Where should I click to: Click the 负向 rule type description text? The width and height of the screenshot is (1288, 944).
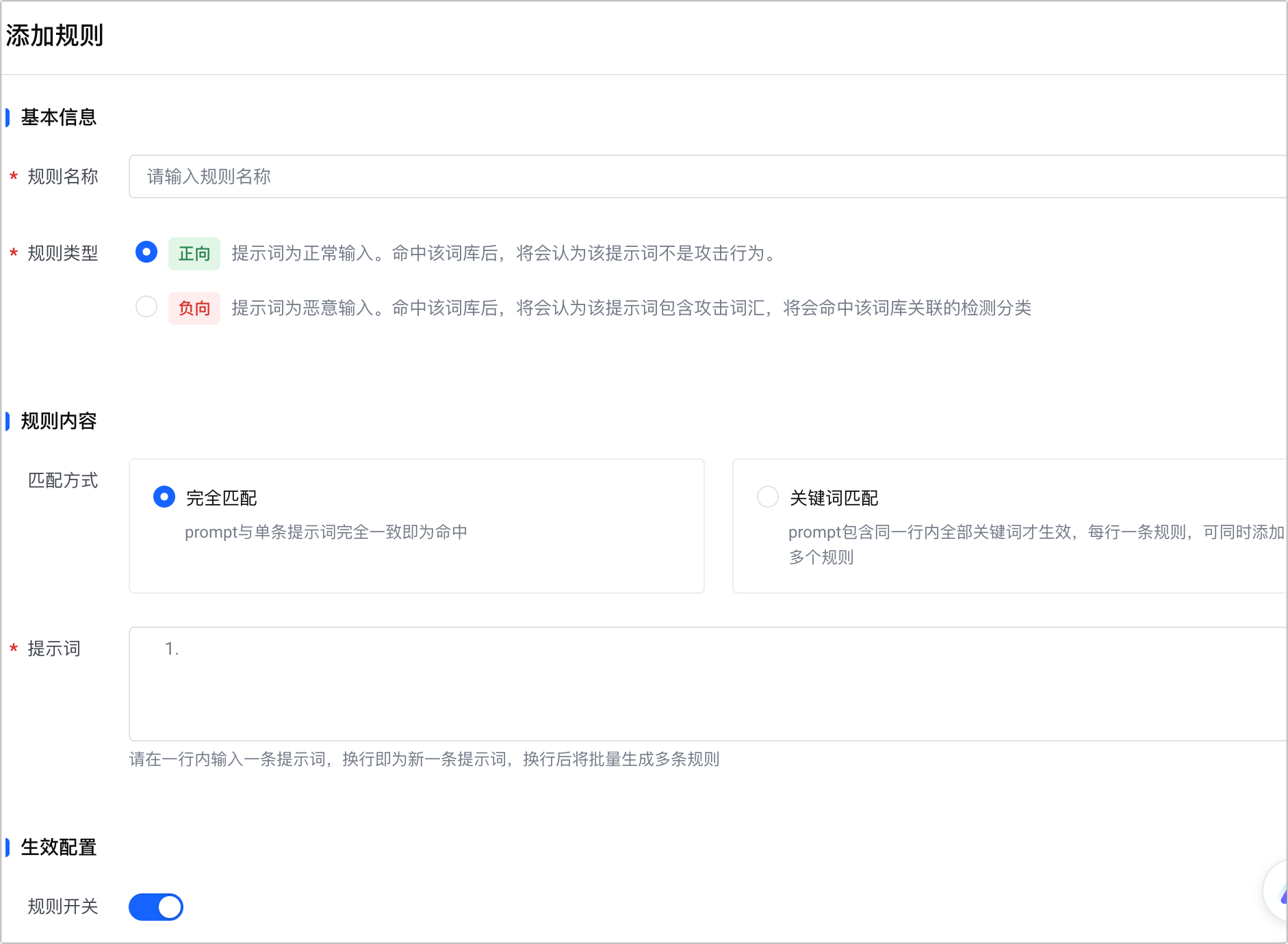632,309
